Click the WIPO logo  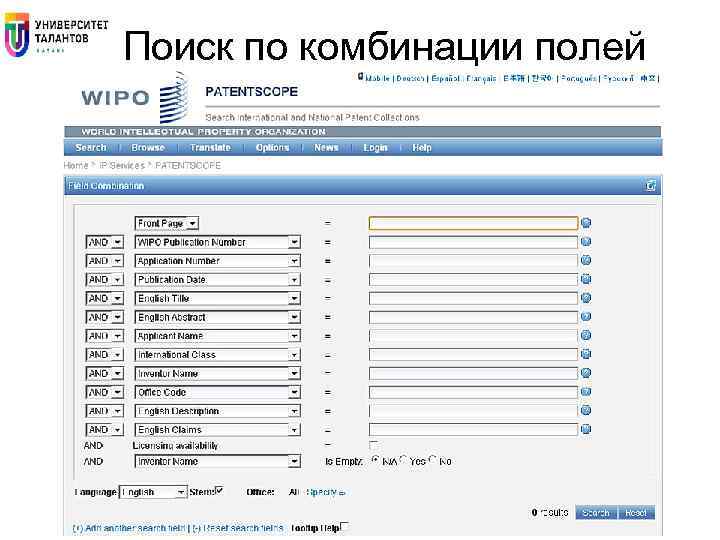pyautogui.click(x=135, y=98)
